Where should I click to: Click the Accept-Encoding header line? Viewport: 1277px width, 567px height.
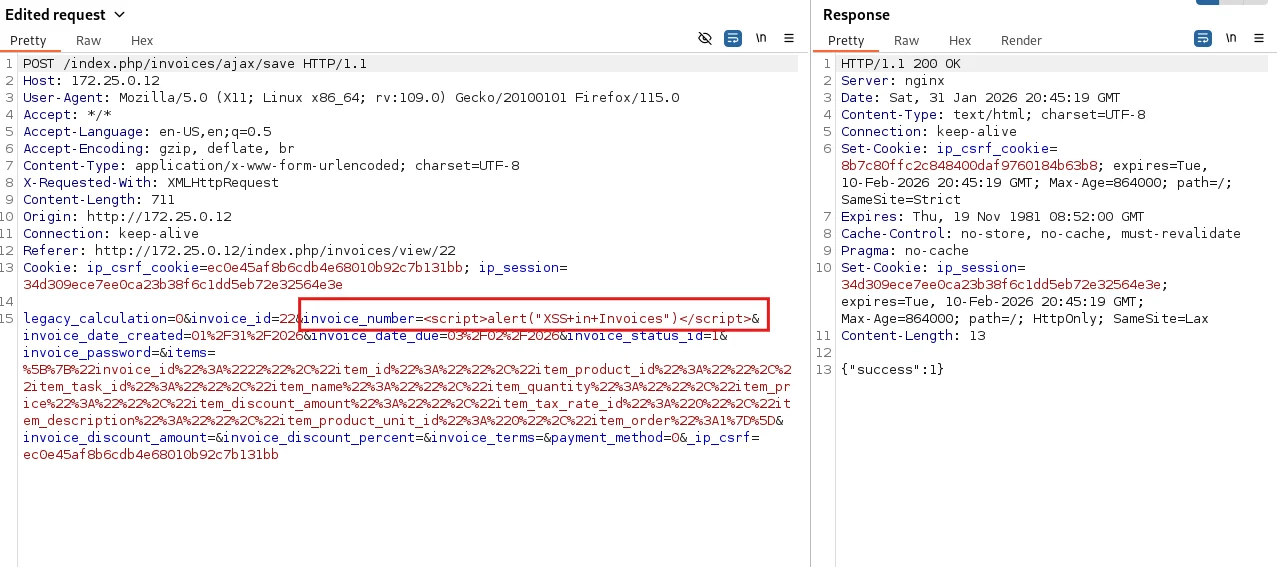click(159, 149)
